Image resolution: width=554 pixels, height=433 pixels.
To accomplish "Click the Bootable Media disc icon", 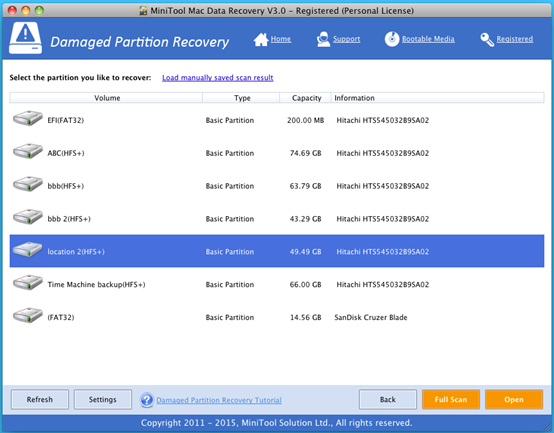I will pos(392,39).
